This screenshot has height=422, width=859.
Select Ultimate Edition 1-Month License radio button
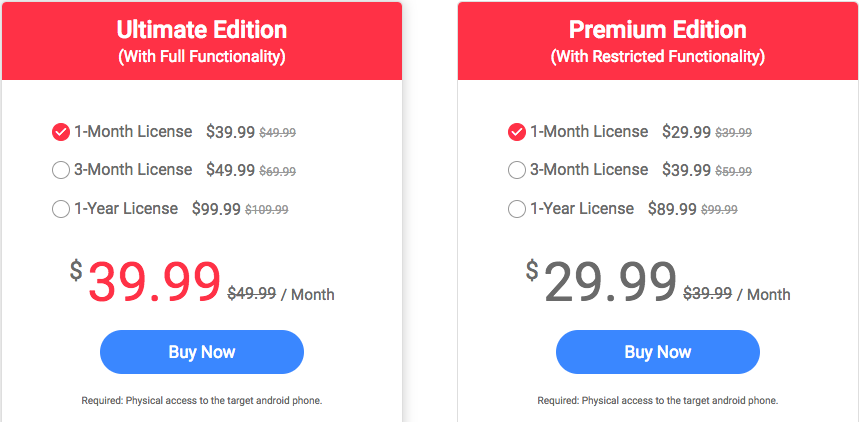(61, 132)
